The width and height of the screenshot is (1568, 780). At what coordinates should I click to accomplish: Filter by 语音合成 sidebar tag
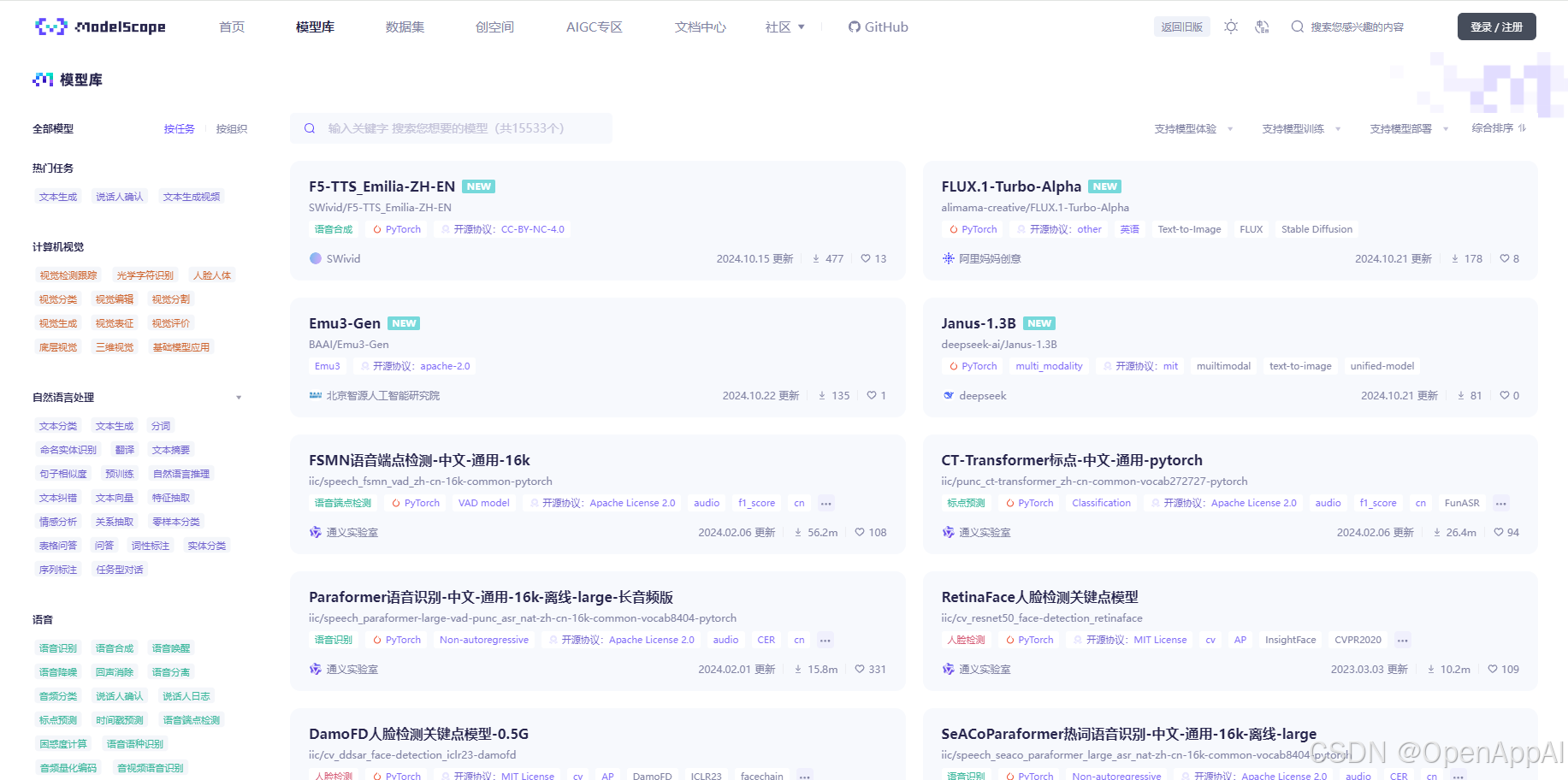click(115, 648)
